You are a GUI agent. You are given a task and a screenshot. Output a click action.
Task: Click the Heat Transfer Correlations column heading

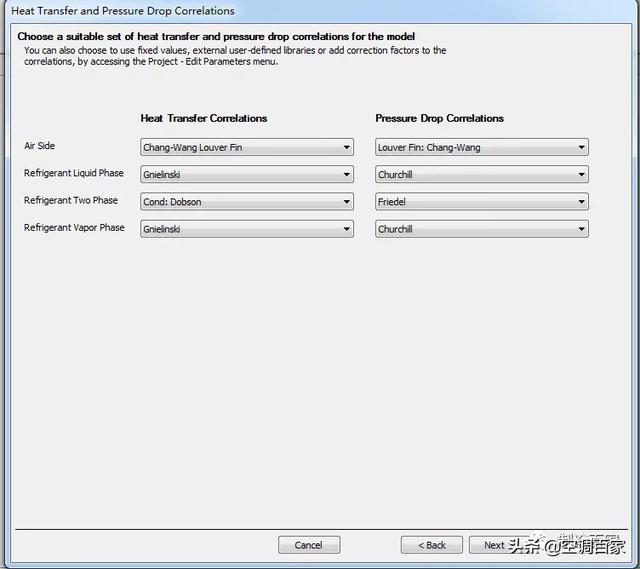(x=204, y=118)
